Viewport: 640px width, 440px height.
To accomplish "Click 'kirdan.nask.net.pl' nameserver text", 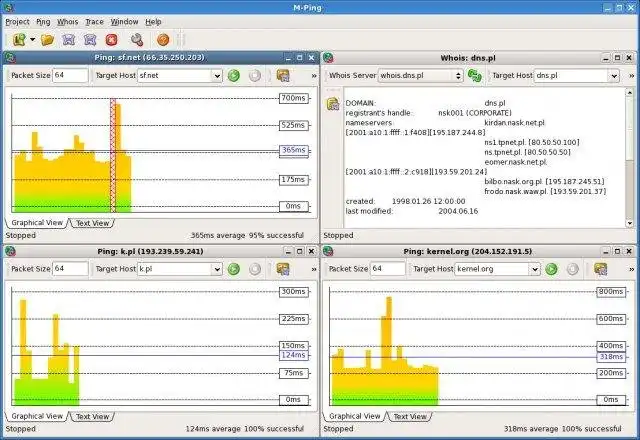I will 514,123.
